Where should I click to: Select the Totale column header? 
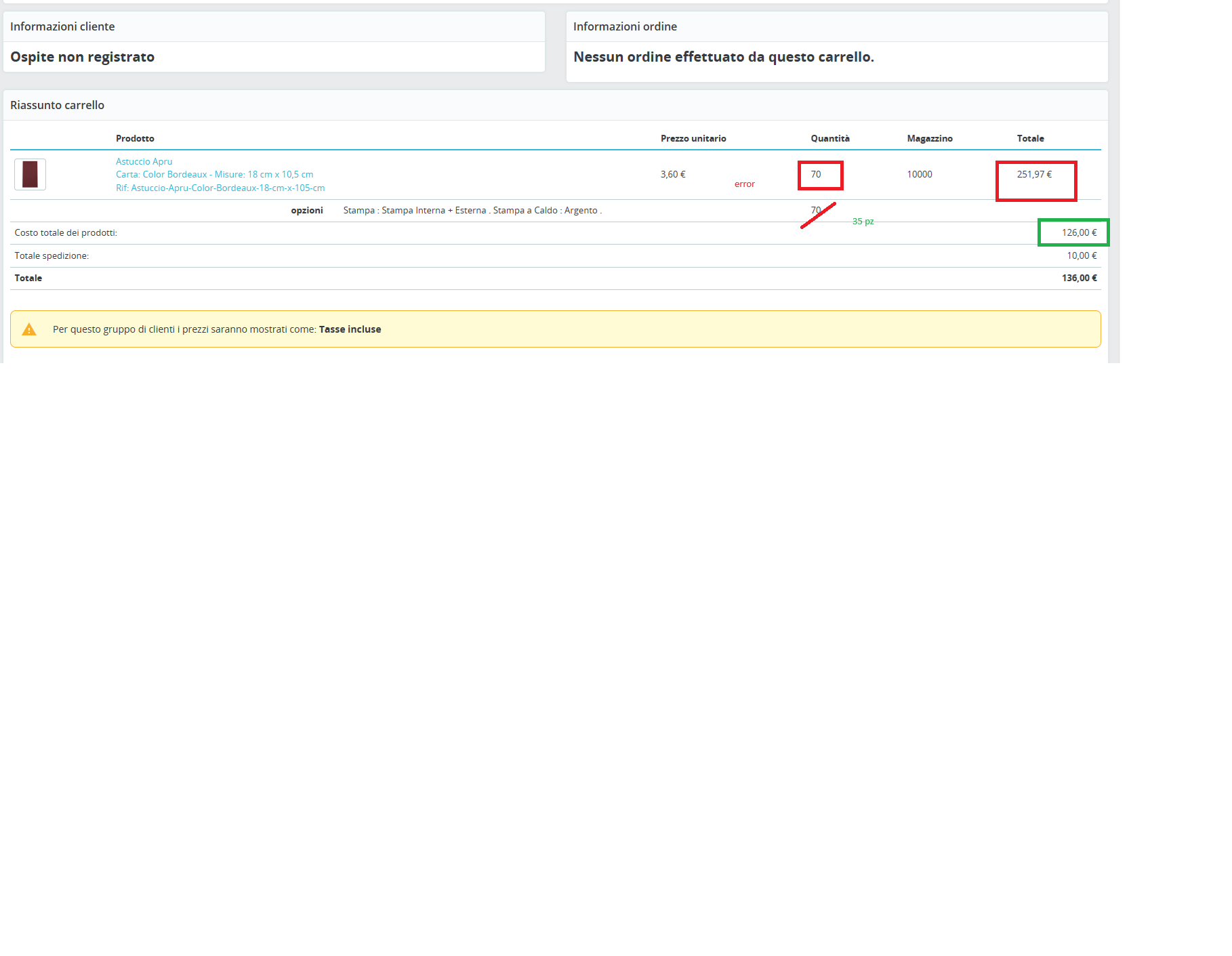pos(1030,138)
